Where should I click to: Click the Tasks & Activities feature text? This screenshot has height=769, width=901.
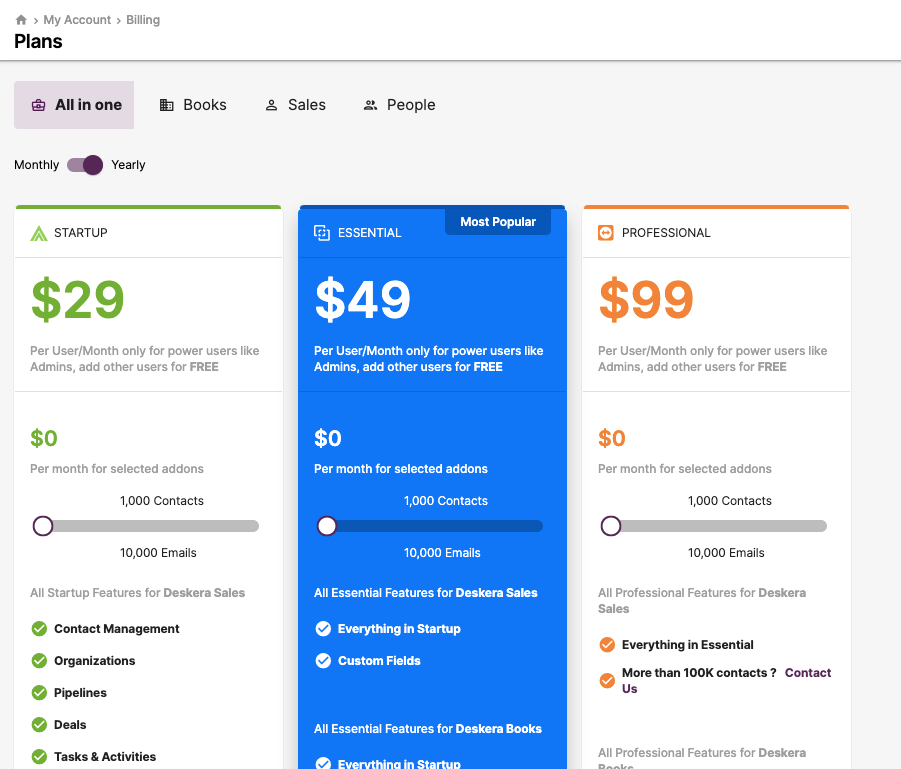pos(105,757)
